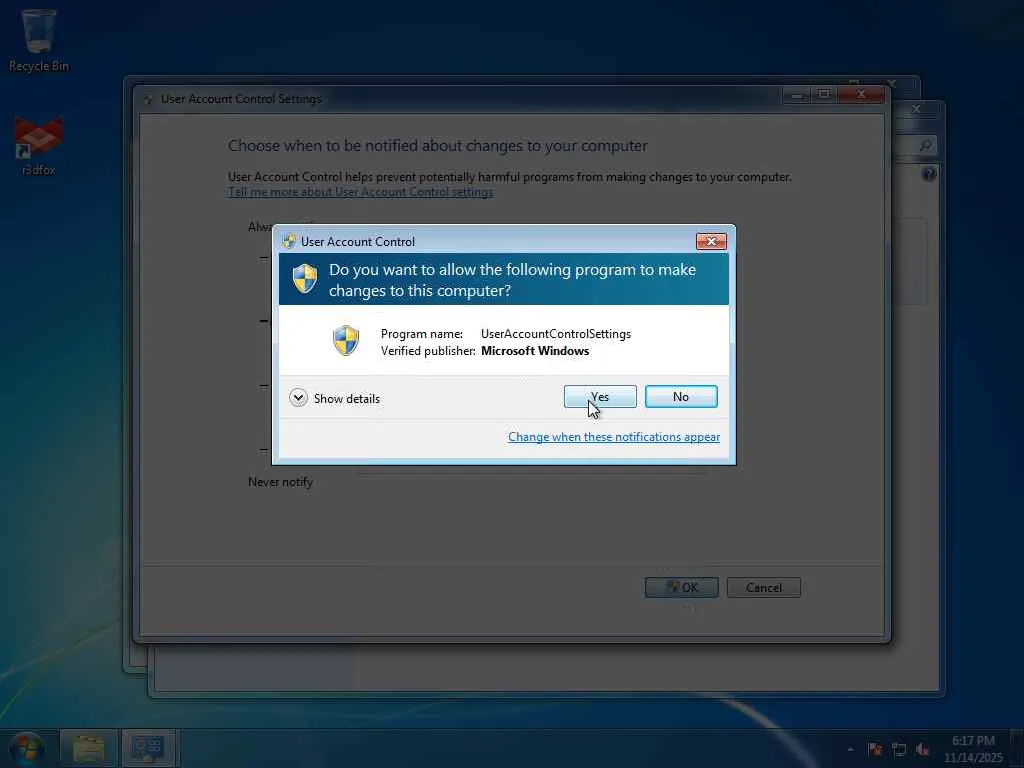Viewport: 1024px width, 768px height.
Task: Click the 'Do you want to allow' question text
Action: click(x=512, y=280)
